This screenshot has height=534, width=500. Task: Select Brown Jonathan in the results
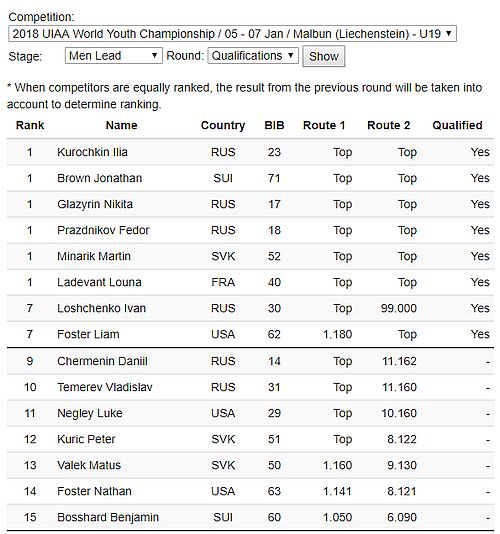coord(99,178)
